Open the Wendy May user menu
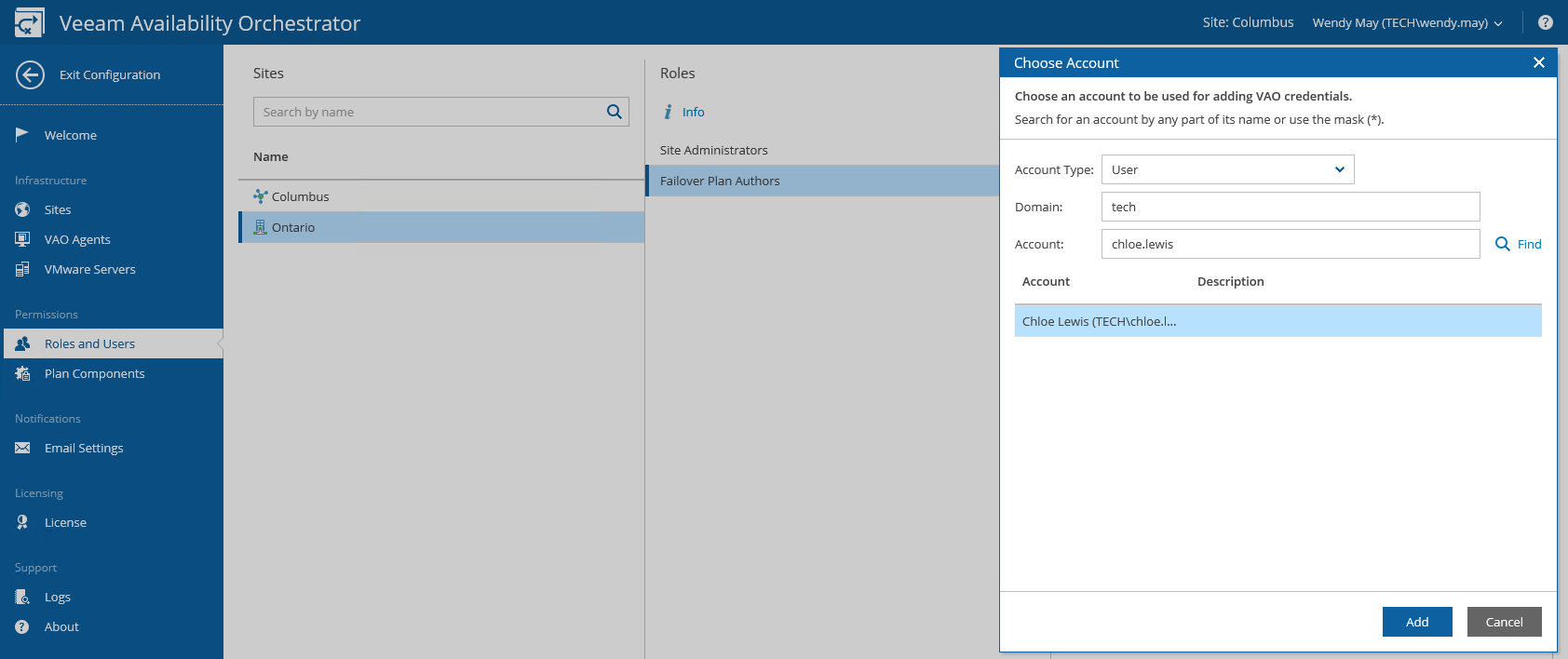 1407,23
